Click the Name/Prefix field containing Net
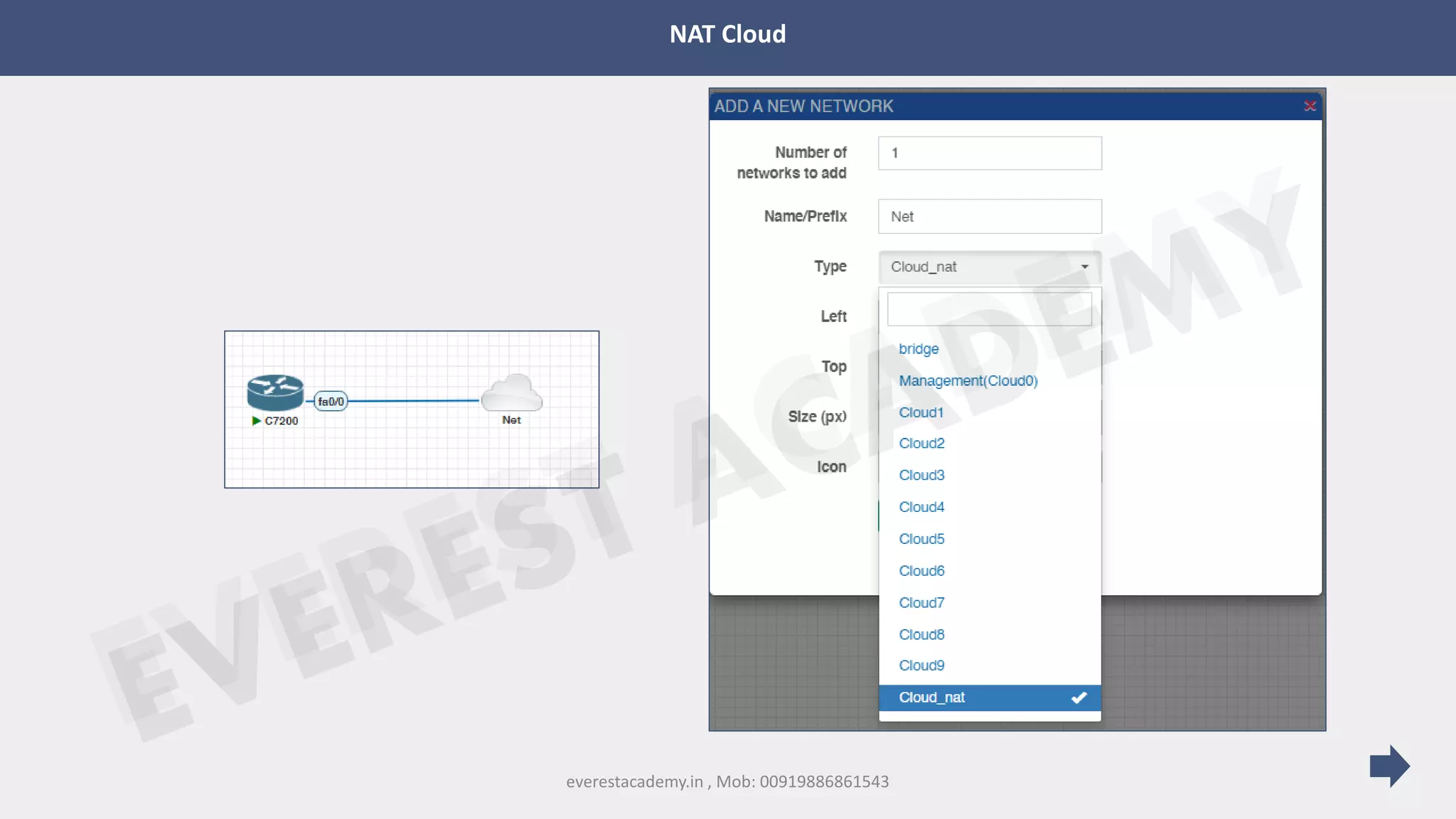 tap(989, 216)
